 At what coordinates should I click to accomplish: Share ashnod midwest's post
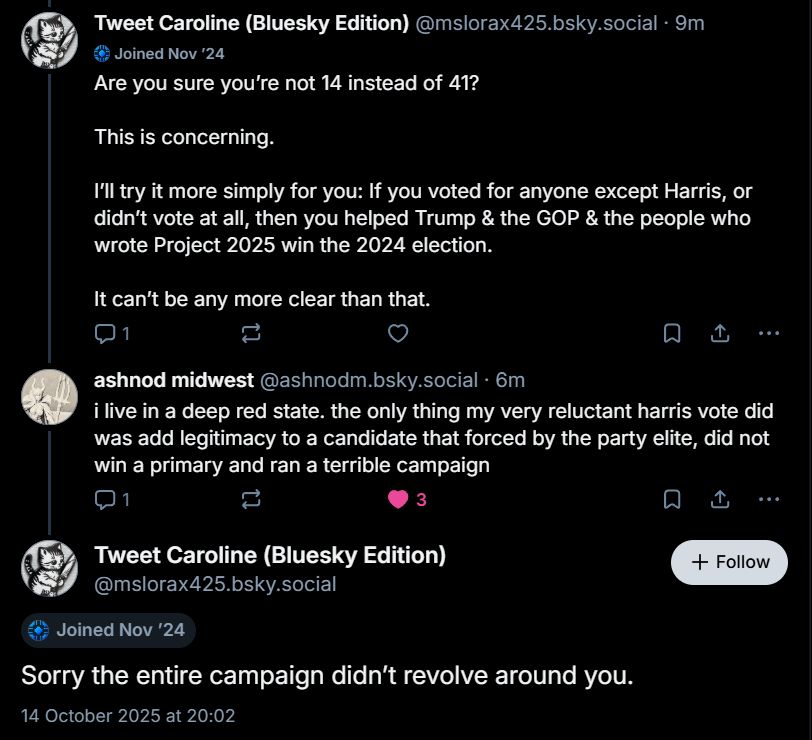coord(719,498)
